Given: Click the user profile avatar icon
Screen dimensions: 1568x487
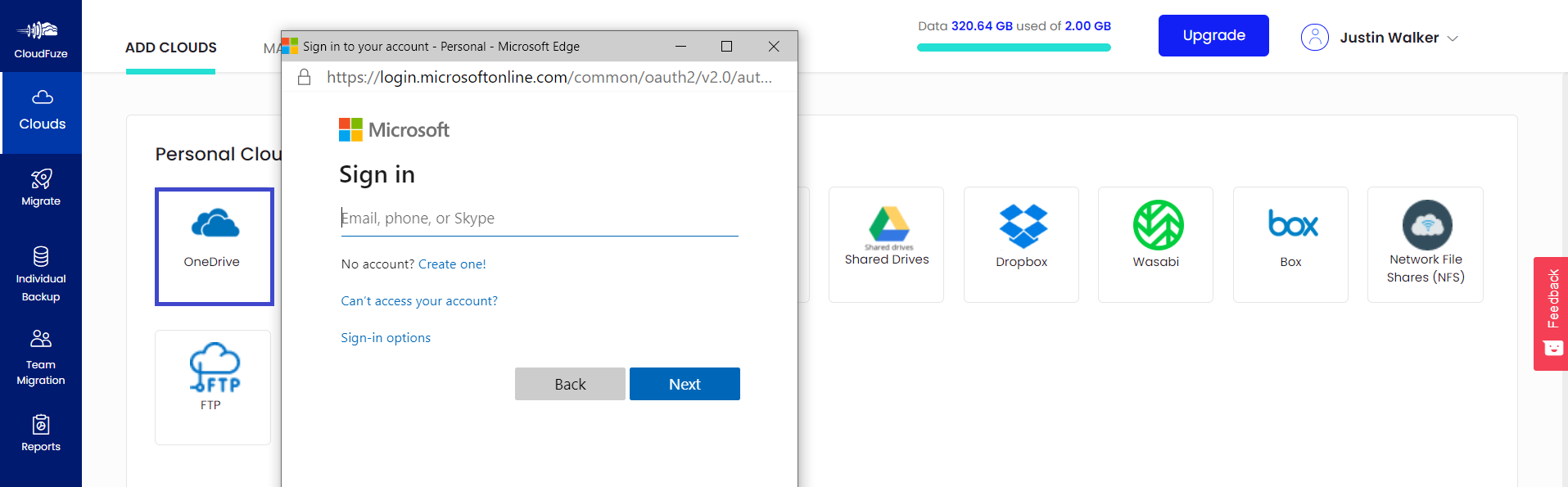Looking at the screenshot, I should pos(1315,38).
